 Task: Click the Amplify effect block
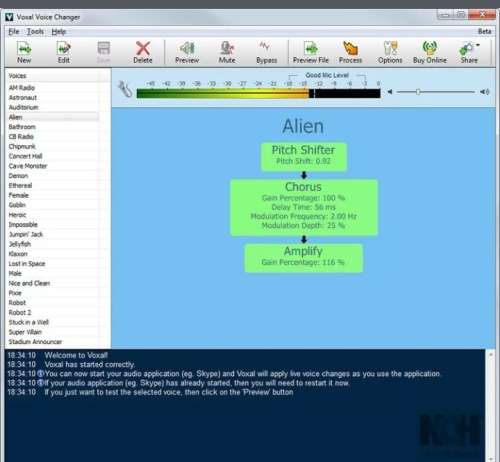pyautogui.click(x=303, y=258)
